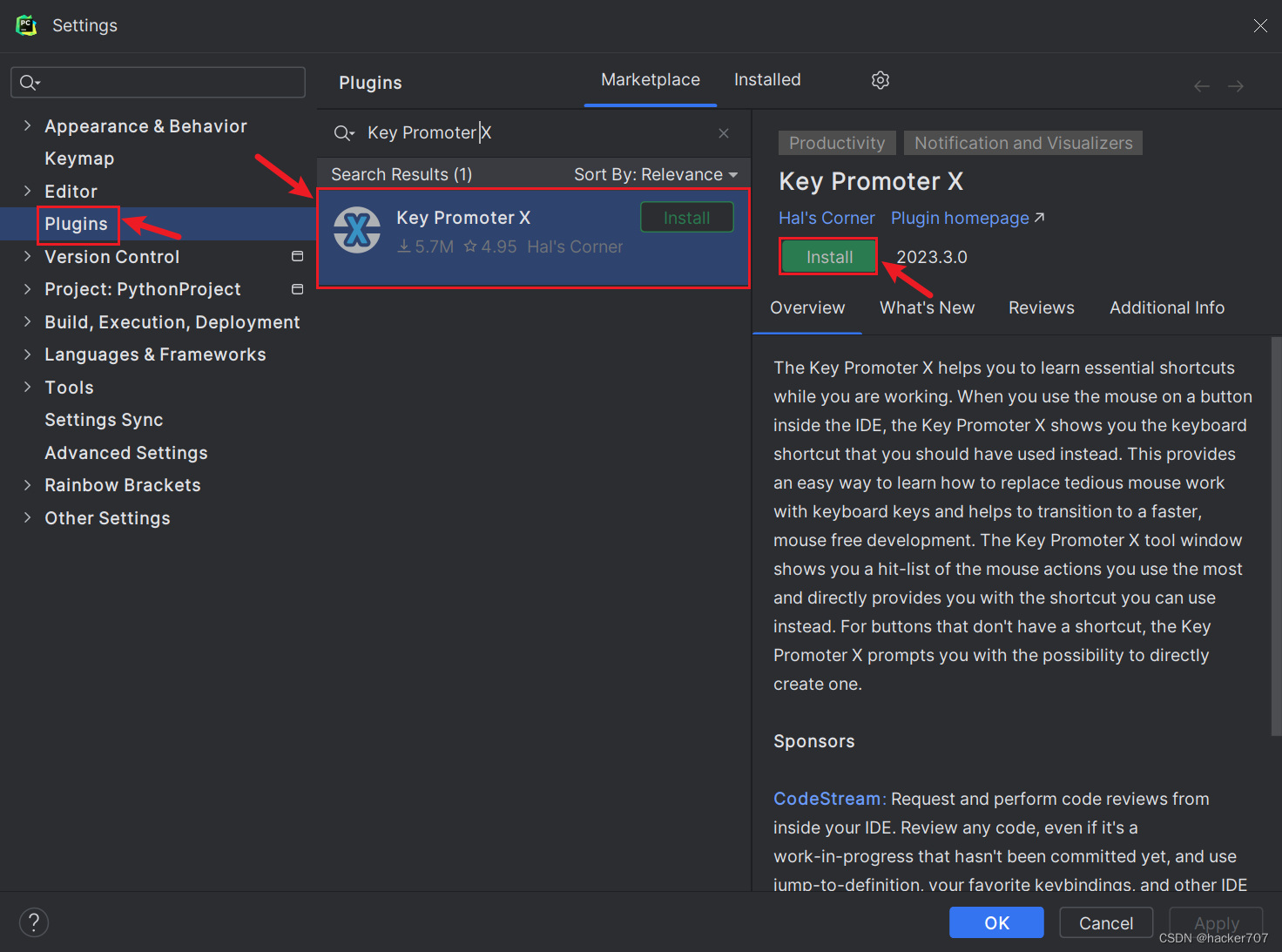Open Hal's Corner vendor link

tap(827, 218)
